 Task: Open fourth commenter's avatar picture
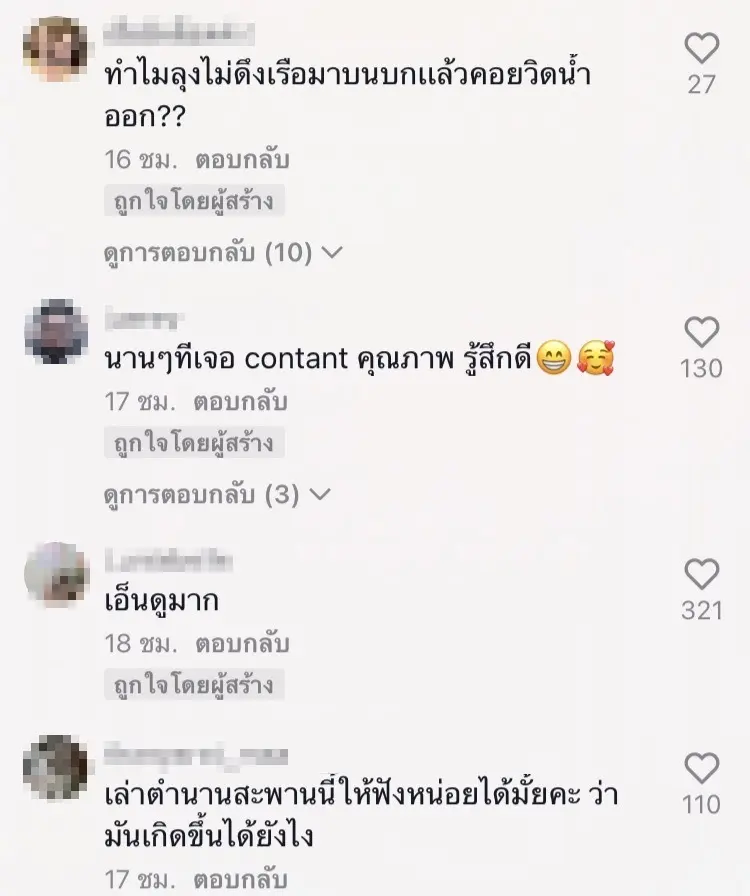55,767
